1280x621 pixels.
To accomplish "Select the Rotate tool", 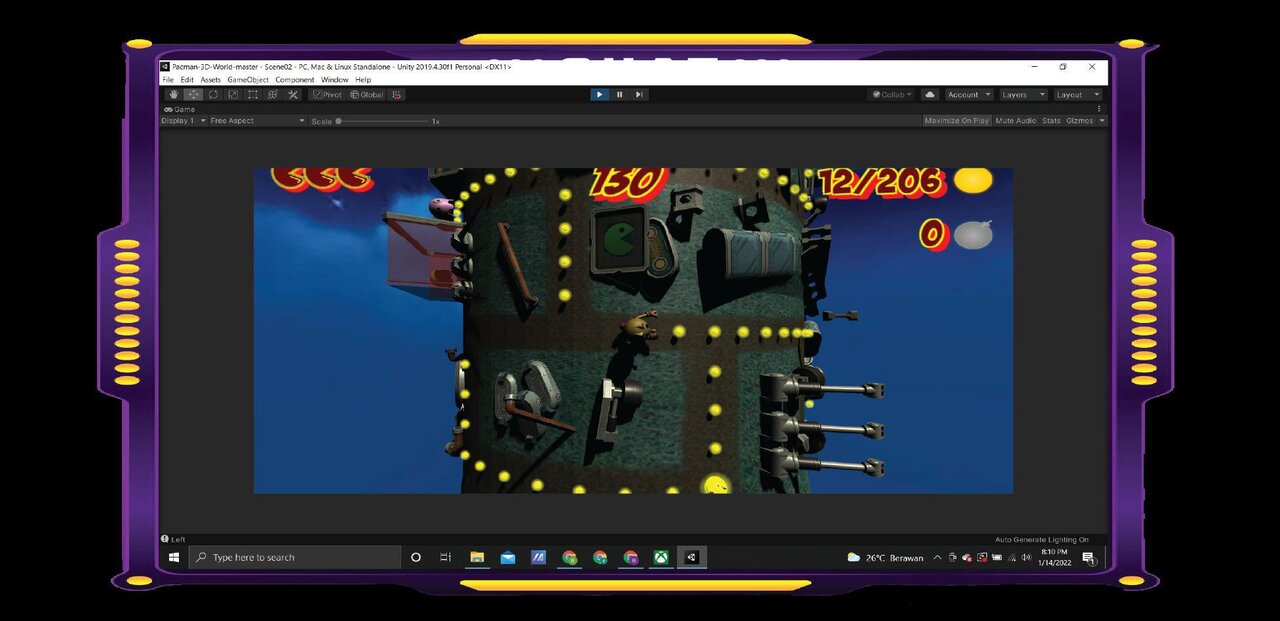I will 213,95.
